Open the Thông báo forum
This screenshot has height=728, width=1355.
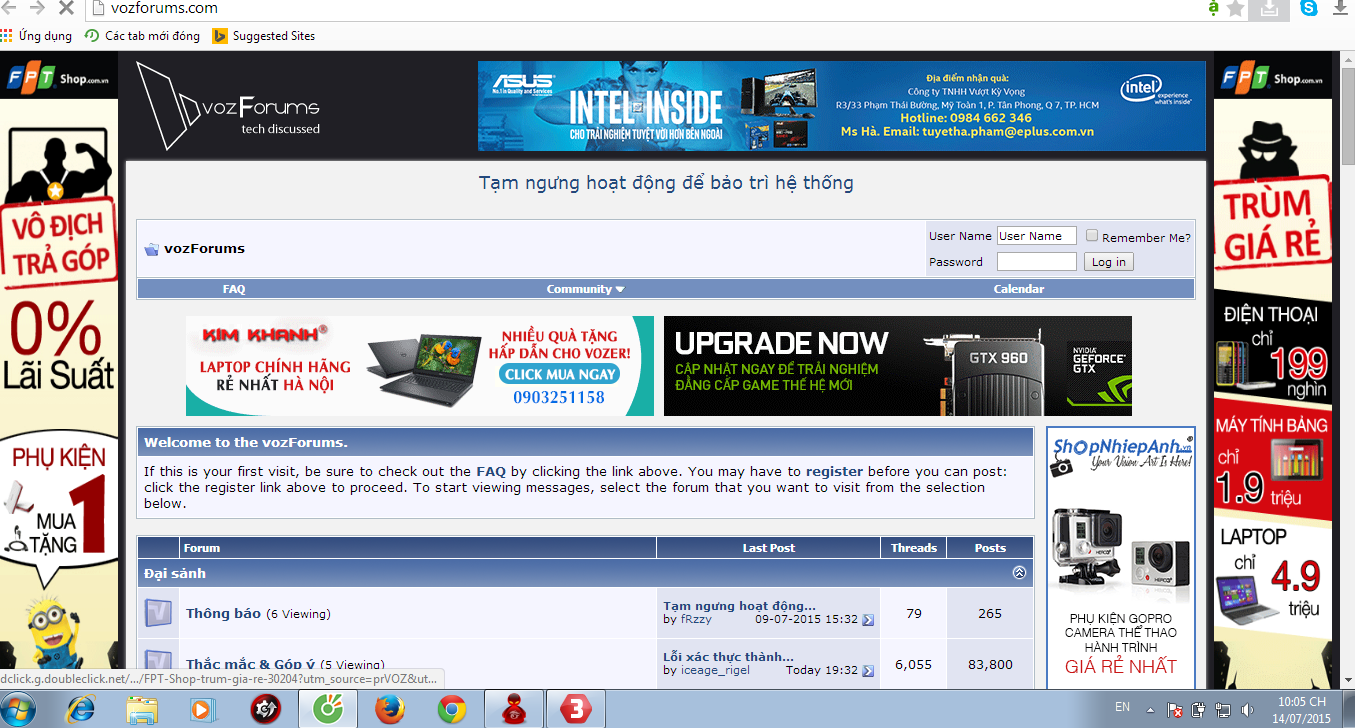coord(223,613)
